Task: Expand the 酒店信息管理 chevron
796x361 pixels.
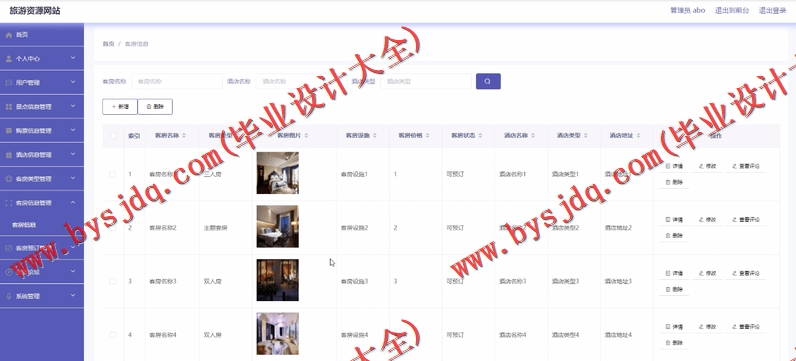Action: (73, 154)
